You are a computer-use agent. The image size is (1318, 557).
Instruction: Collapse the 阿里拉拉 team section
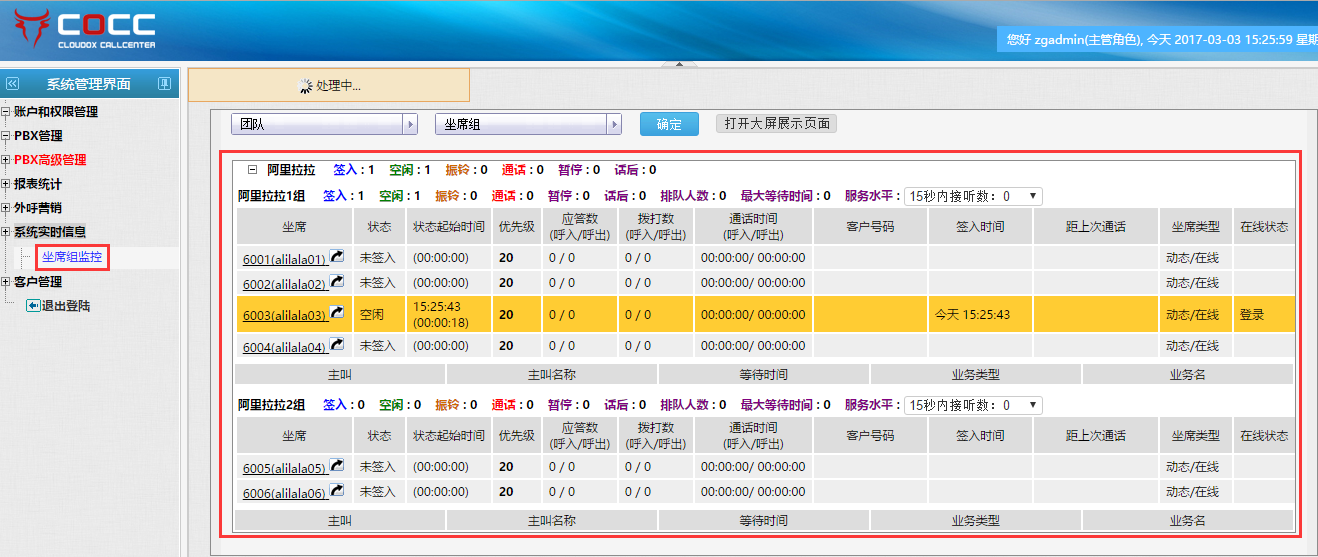(x=253, y=170)
